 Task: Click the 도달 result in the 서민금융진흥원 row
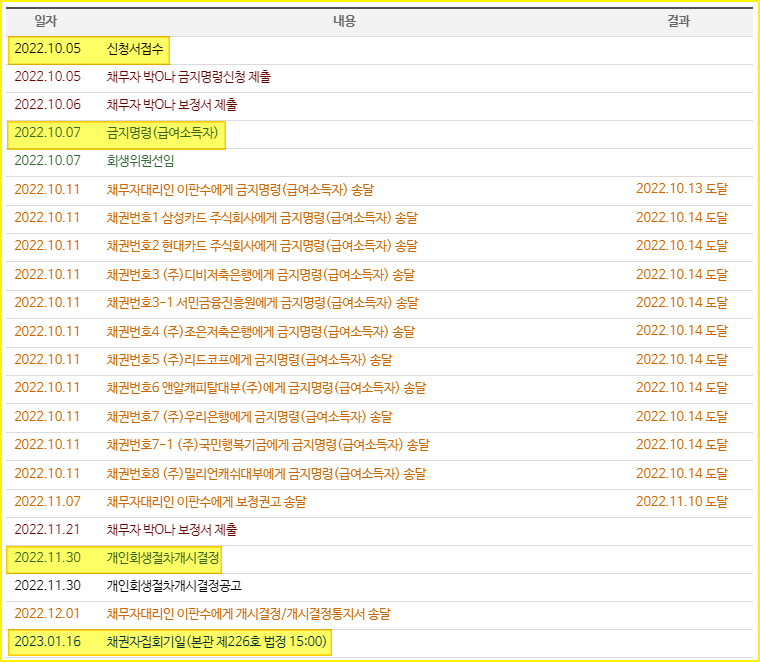coord(682,302)
